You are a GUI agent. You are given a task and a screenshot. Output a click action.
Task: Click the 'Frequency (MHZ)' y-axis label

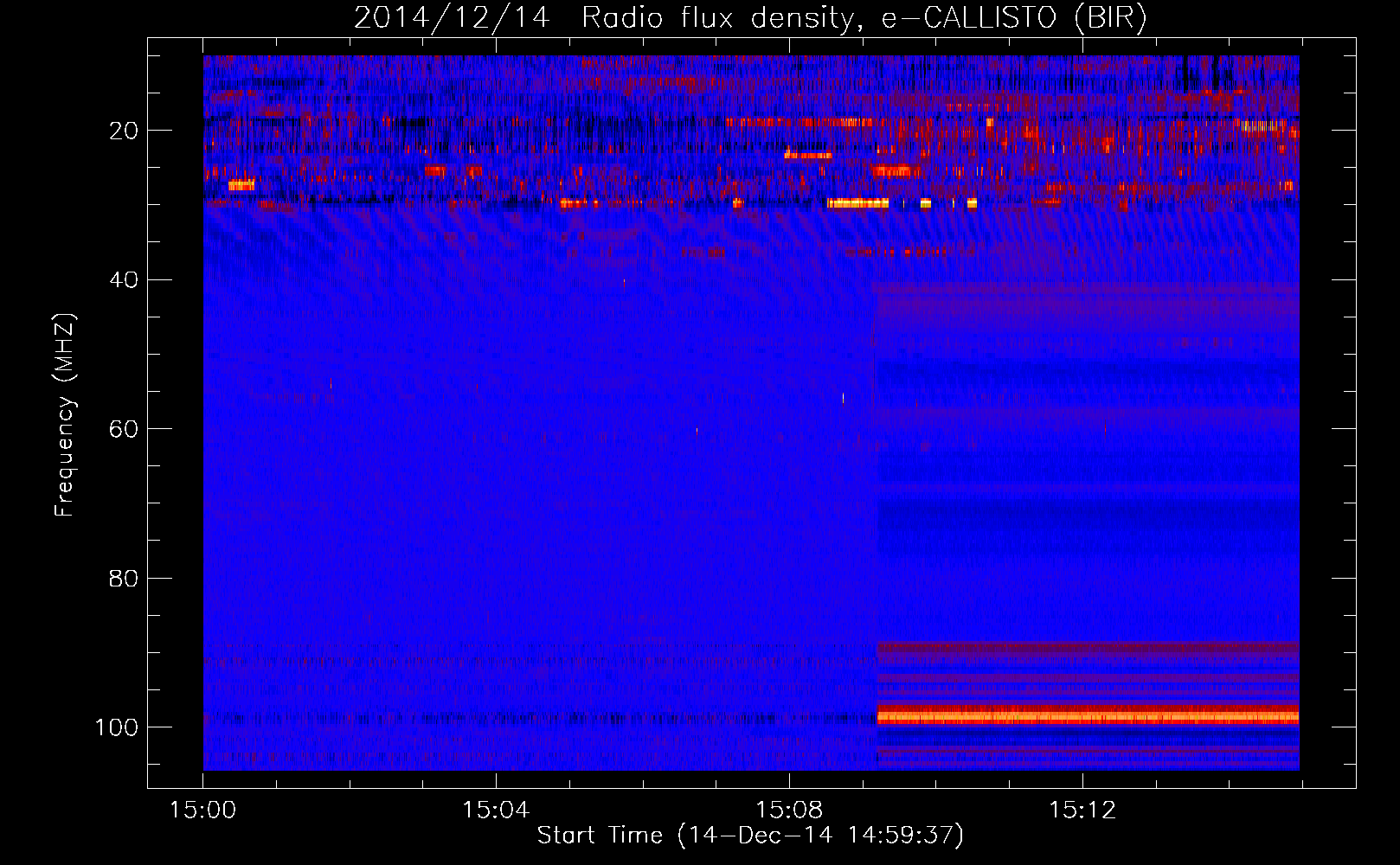(x=65, y=415)
